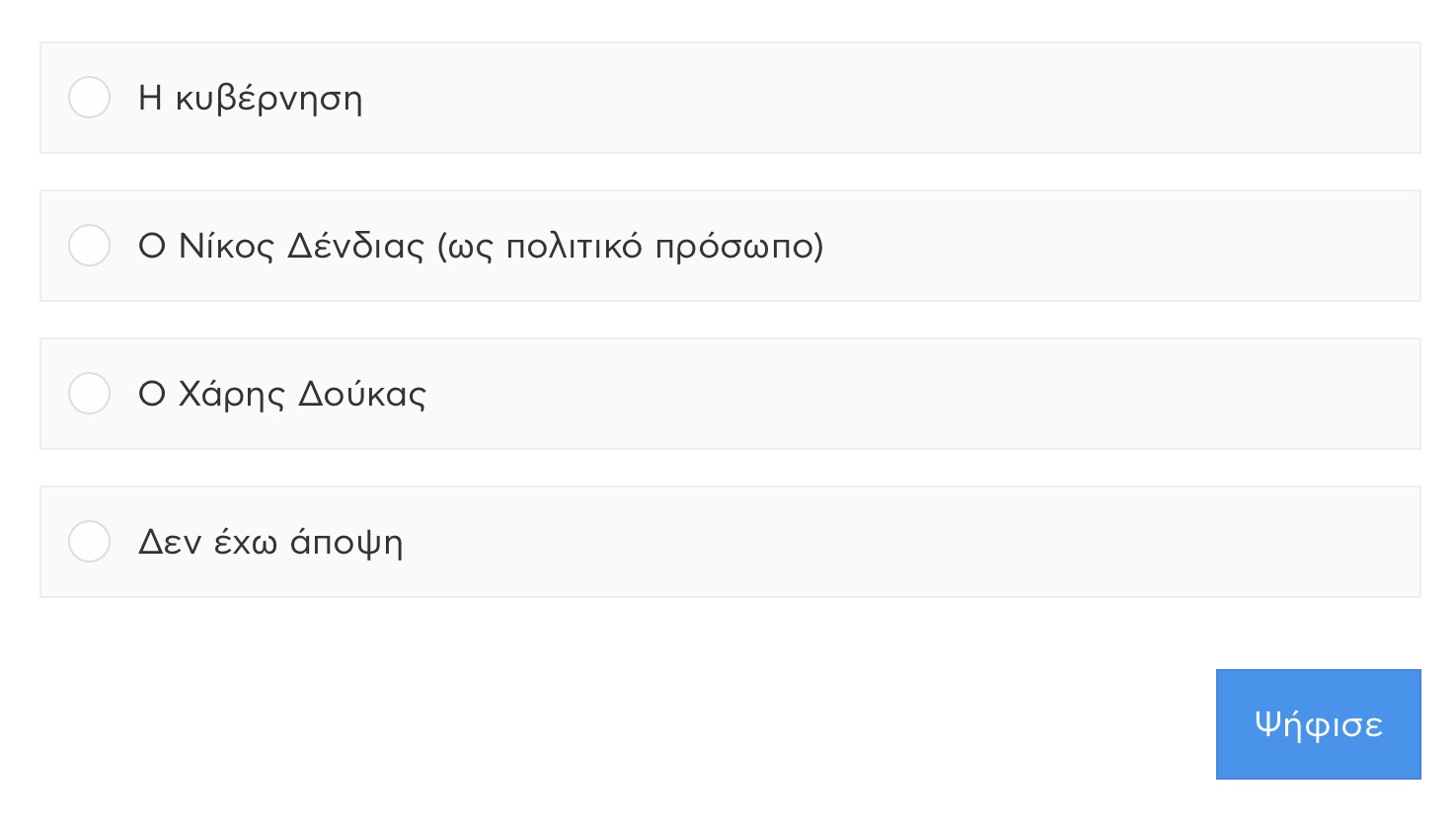Viewport: 1456px width, 828px height.
Task: Click the surname Δούκας in third option
Action: coord(362,395)
